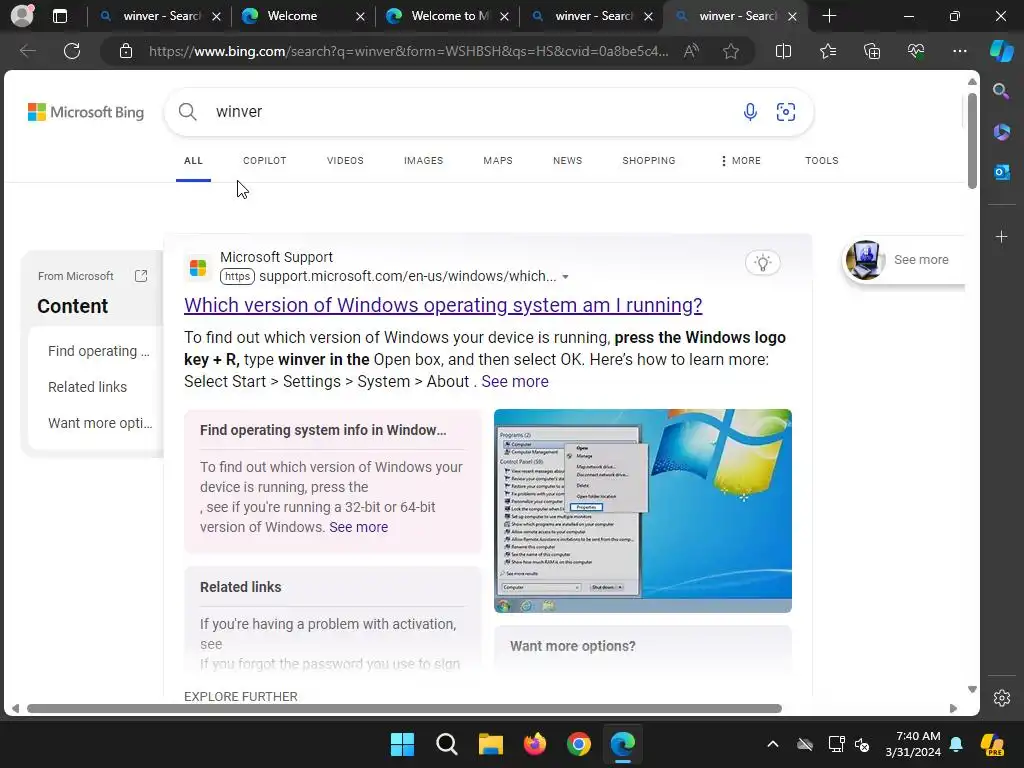Open Microsoft 365 sidebar icon

click(1001, 132)
